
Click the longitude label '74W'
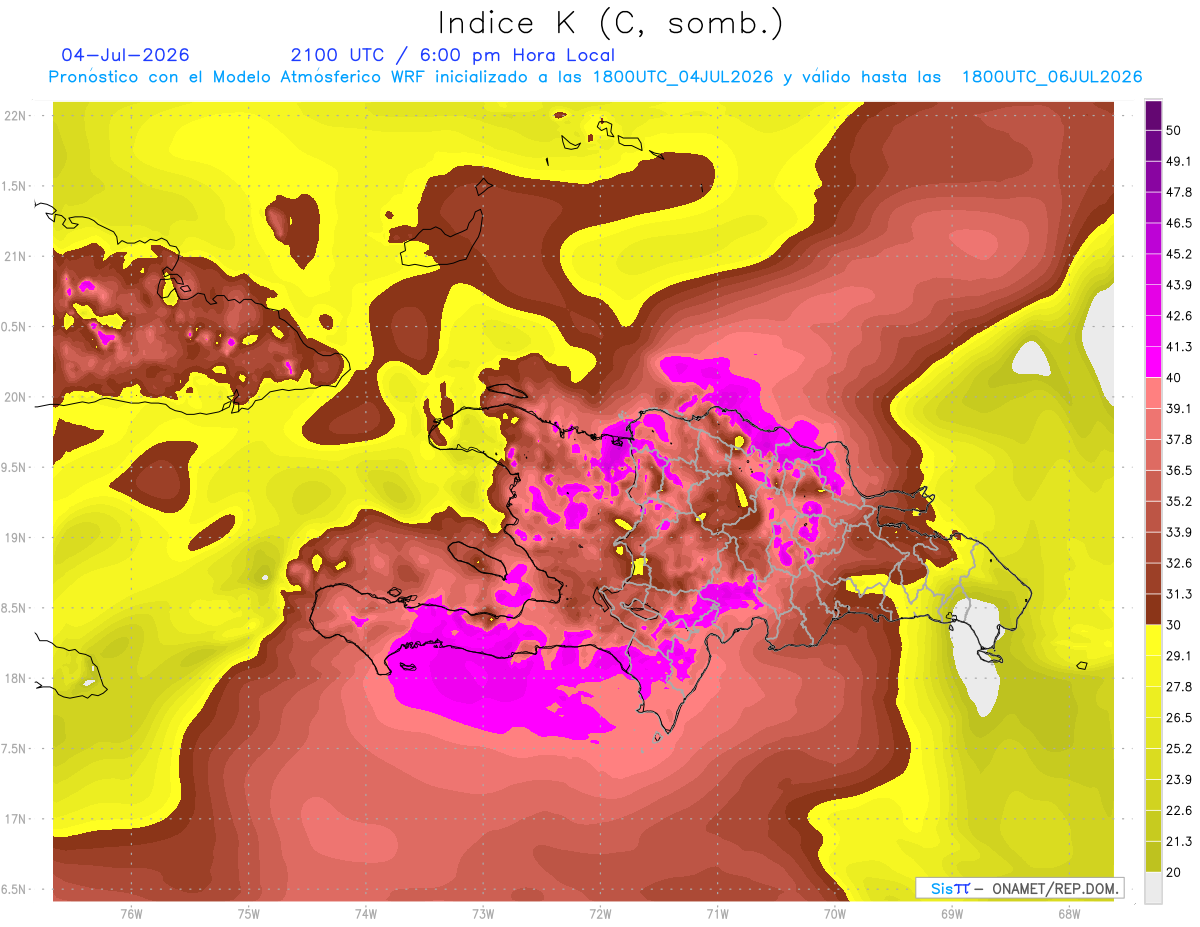coord(366,914)
